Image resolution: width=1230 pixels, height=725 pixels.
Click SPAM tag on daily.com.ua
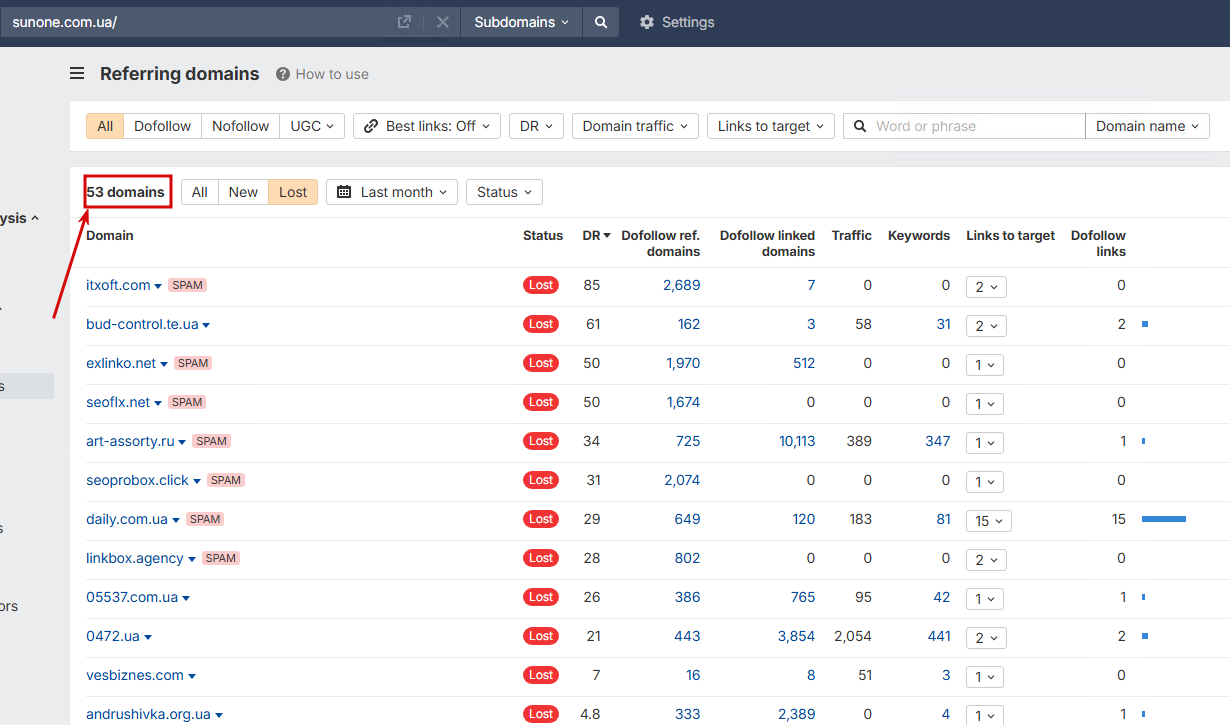coord(205,519)
